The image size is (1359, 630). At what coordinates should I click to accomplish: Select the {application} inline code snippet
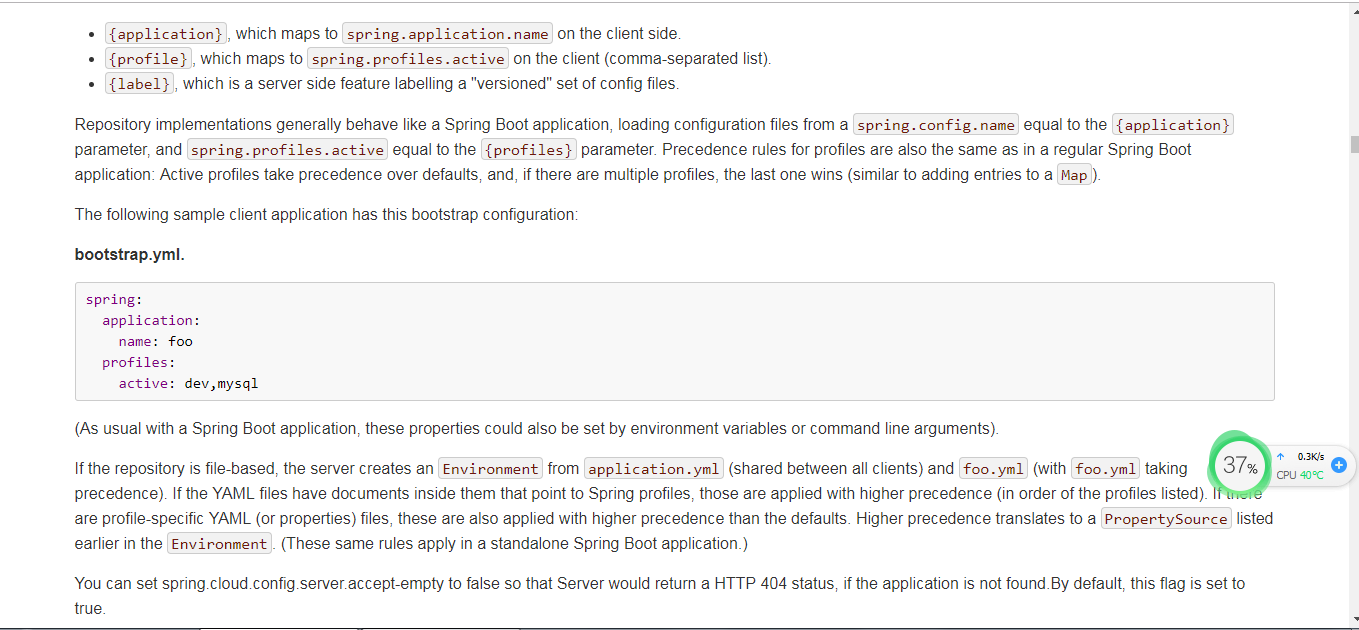click(165, 33)
